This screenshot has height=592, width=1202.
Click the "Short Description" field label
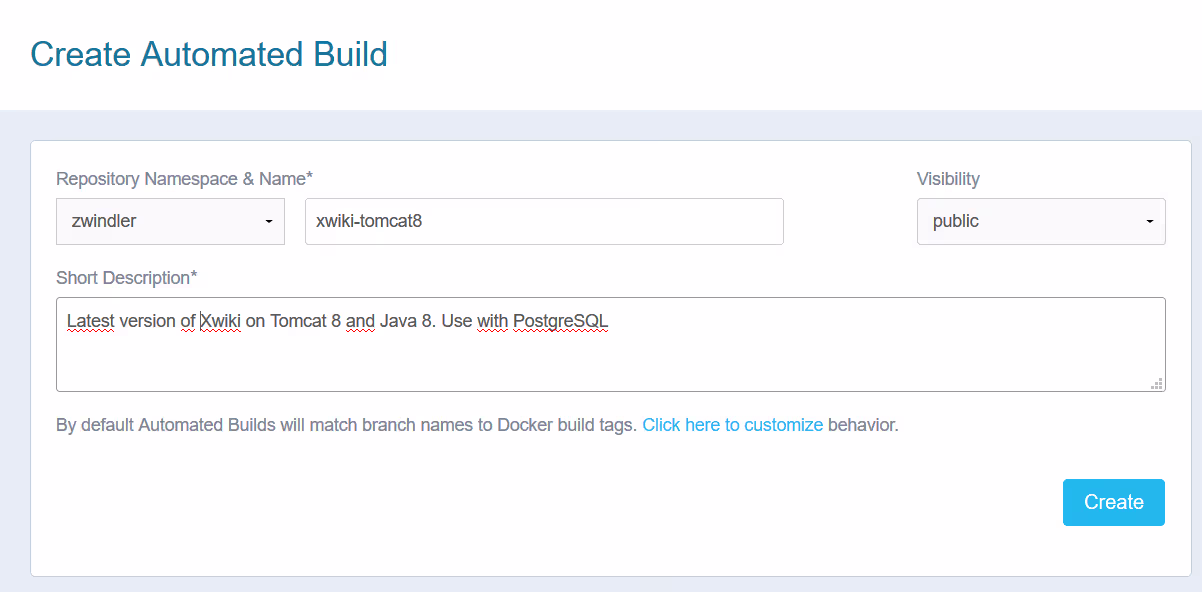click(126, 277)
